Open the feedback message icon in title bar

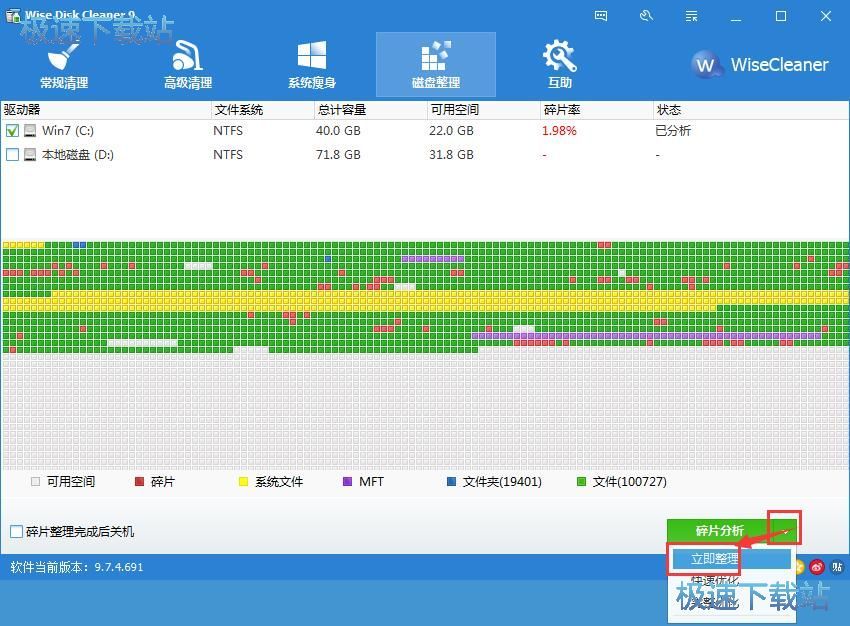click(x=601, y=16)
